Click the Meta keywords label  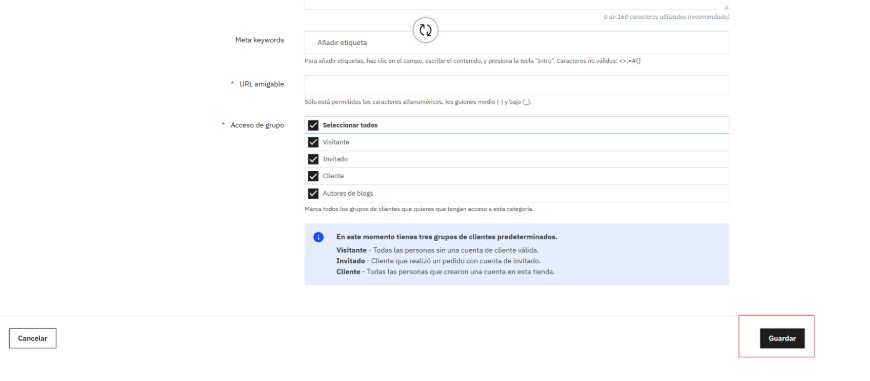click(x=260, y=40)
